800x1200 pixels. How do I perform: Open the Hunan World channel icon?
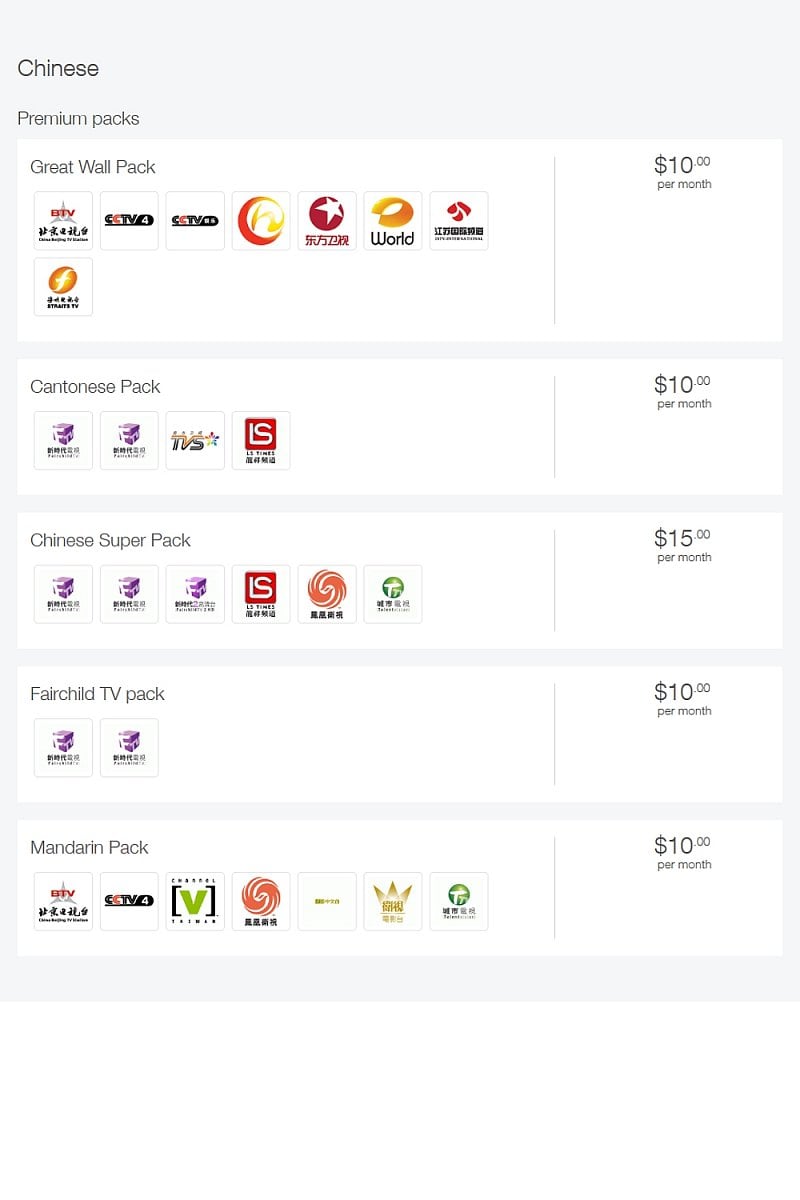point(393,221)
